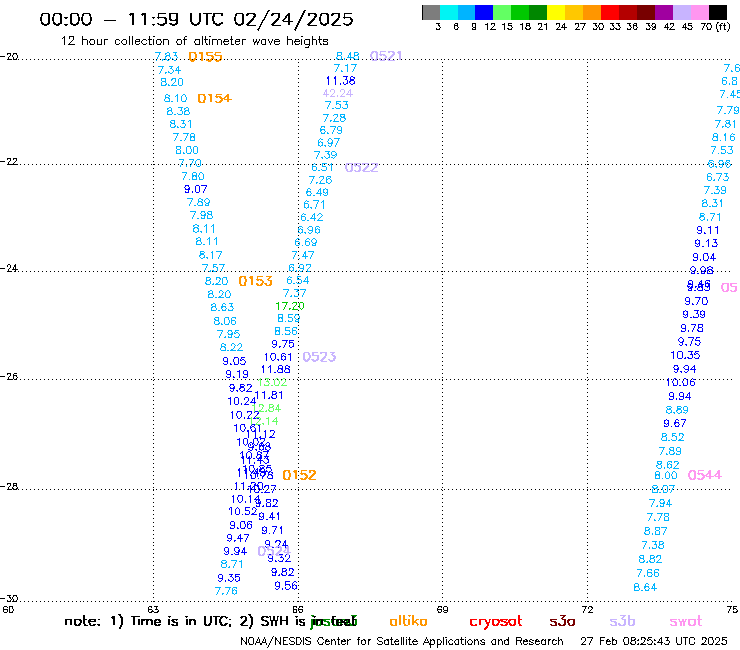740x650 pixels.
Task: Click the subtitle about altimeter wave heights
Action: (x=194, y=41)
